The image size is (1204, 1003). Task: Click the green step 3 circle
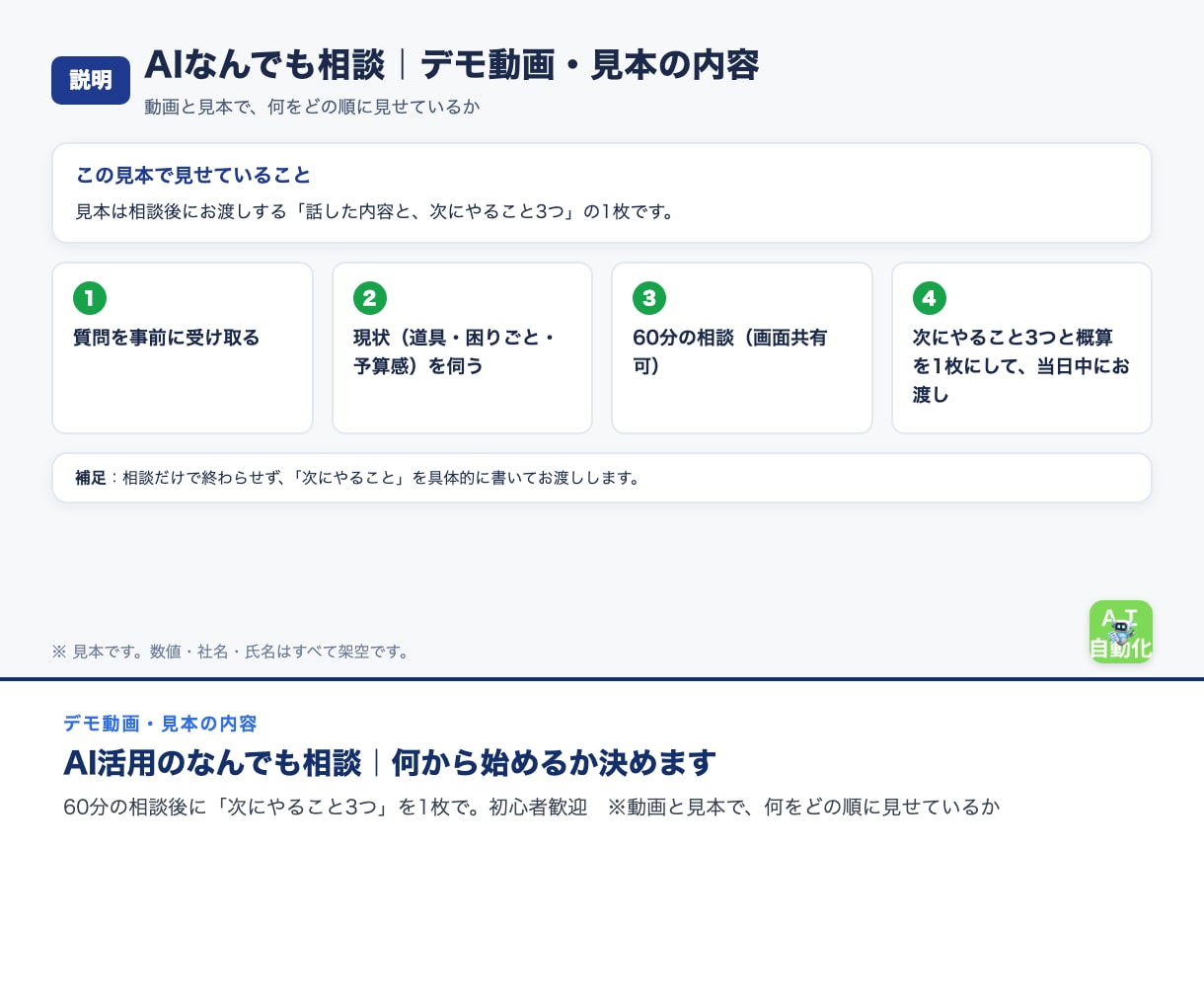(x=649, y=298)
